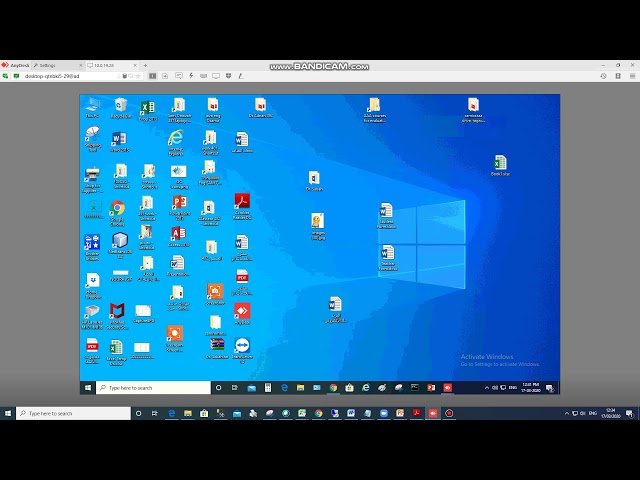This screenshot has width=640, height=480.
Task: Open AnyDesk chat icon in toolbar
Action: click(x=178, y=76)
